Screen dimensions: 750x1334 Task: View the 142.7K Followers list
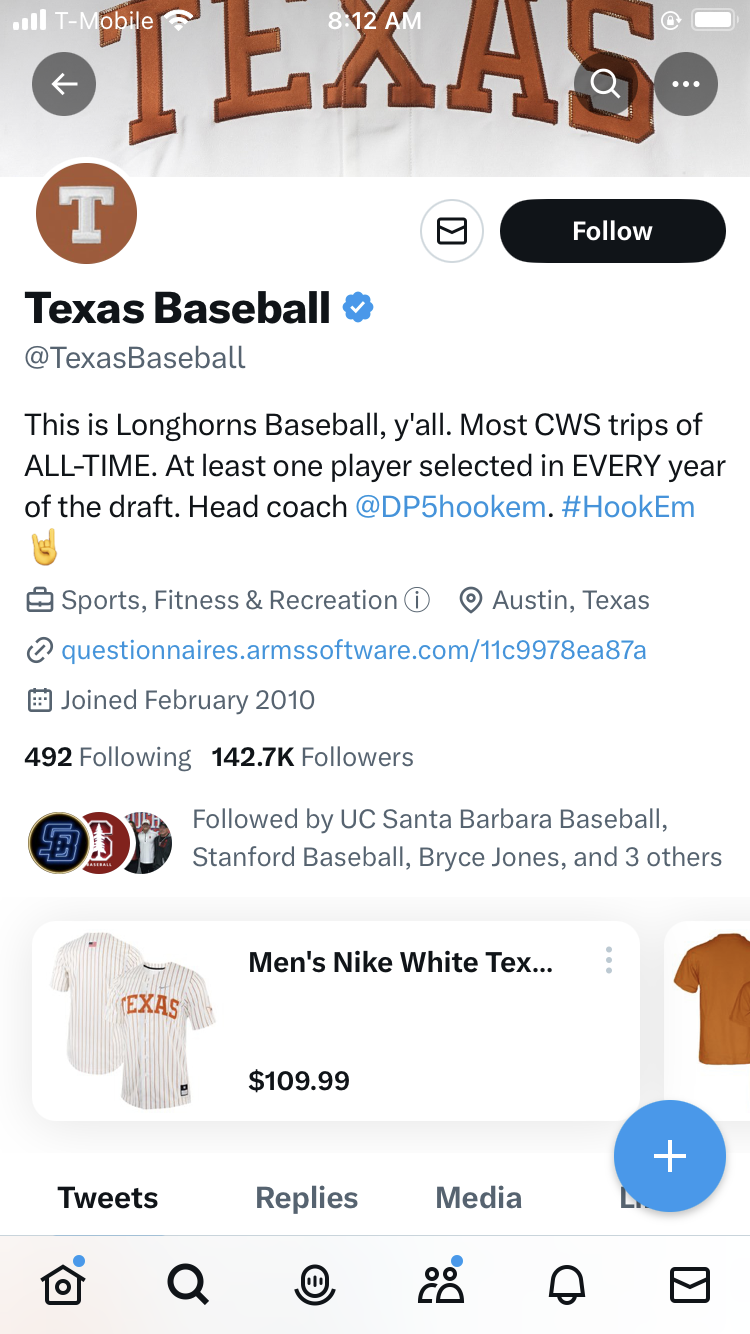312,757
